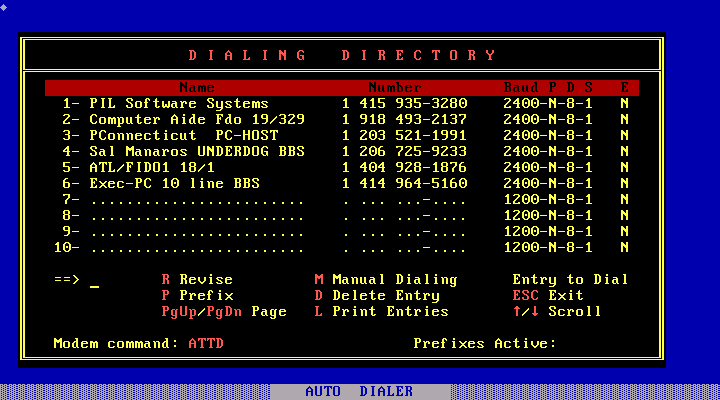
Task: Click baud setting 2400-N-8-1 for entry 1
Action: (548, 103)
